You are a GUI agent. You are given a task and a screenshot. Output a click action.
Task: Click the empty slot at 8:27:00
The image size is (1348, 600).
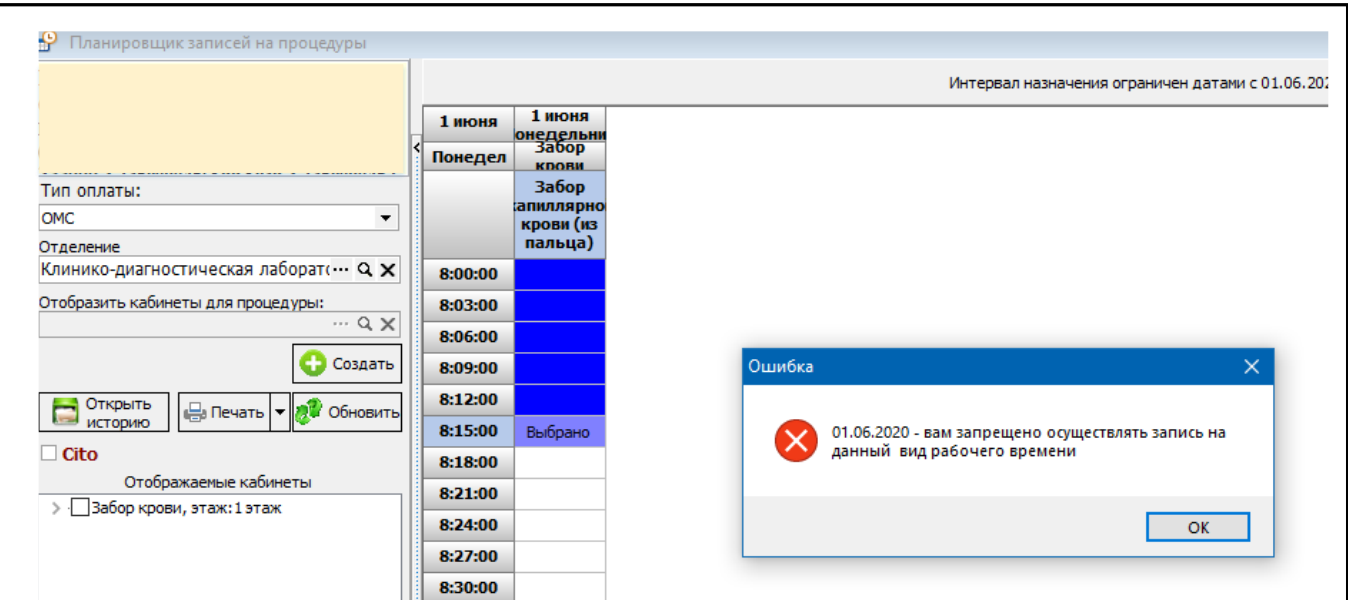tap(560, 557)
